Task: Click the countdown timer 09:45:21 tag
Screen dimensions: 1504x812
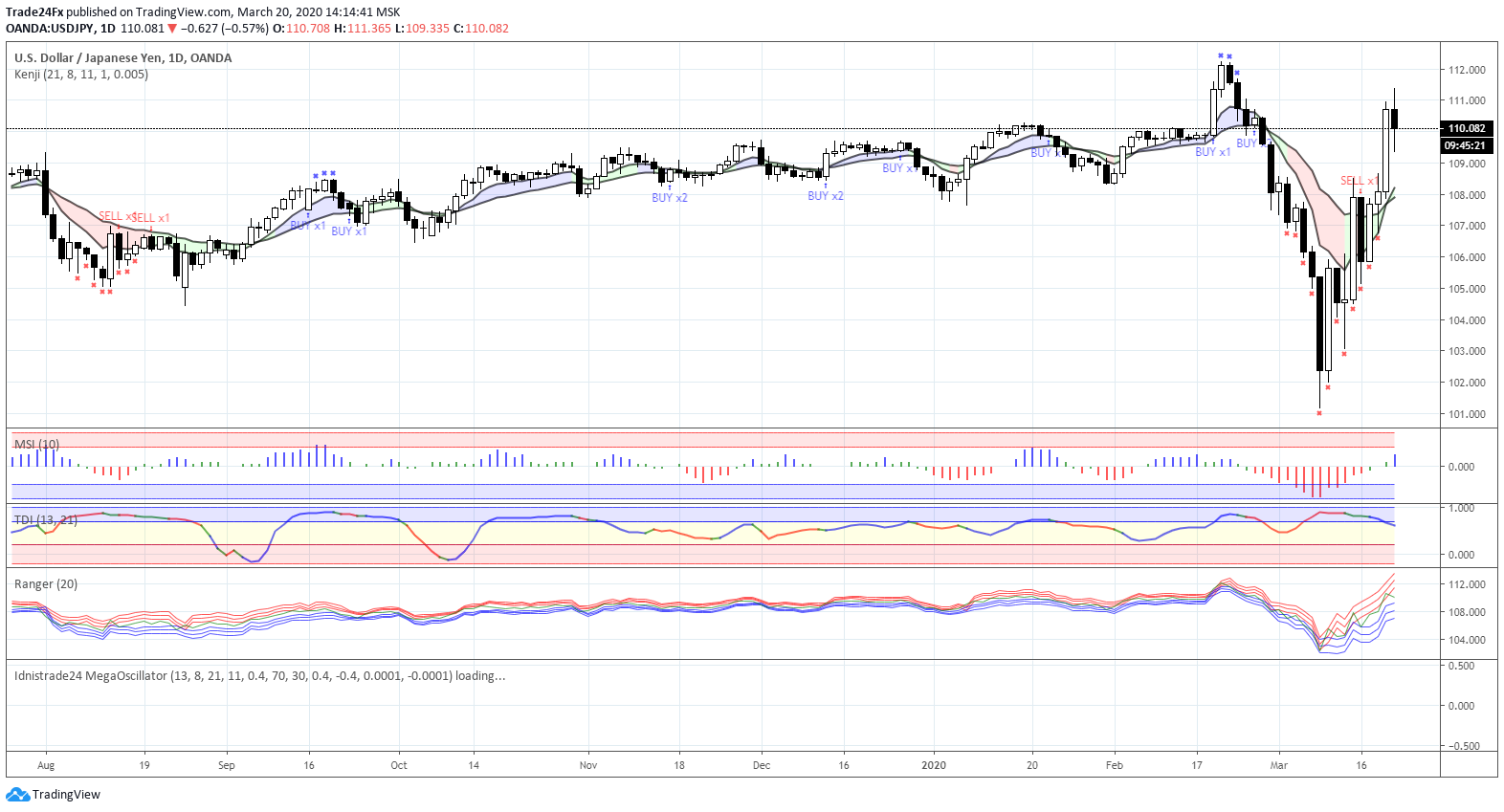Action: click(1467, 145)
